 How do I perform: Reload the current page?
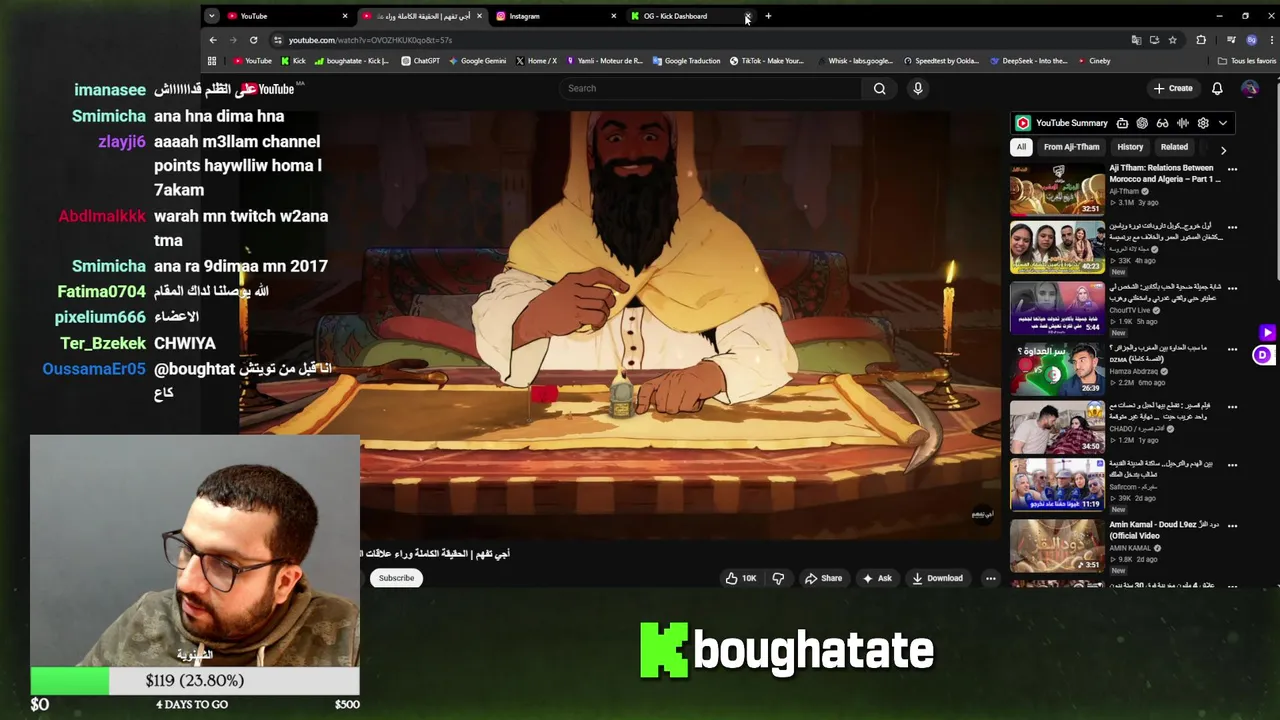[253, 40]
